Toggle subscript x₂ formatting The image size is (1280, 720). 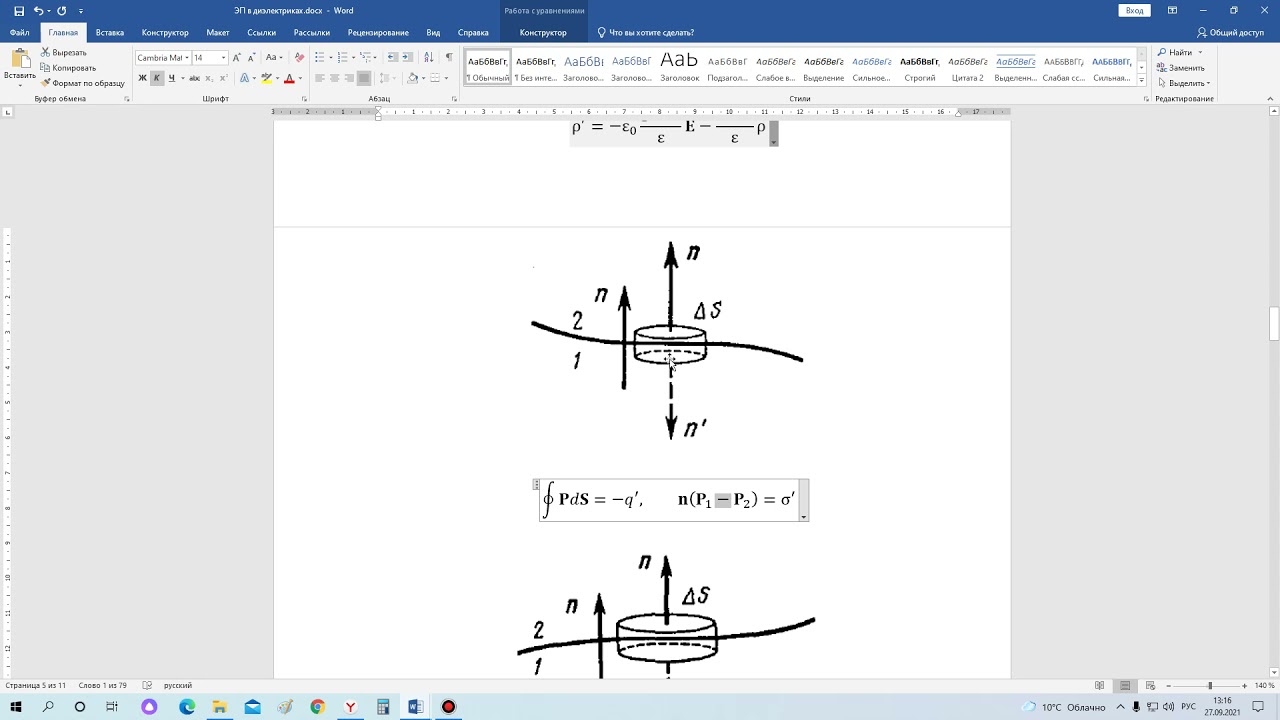(x=207, y=78)
